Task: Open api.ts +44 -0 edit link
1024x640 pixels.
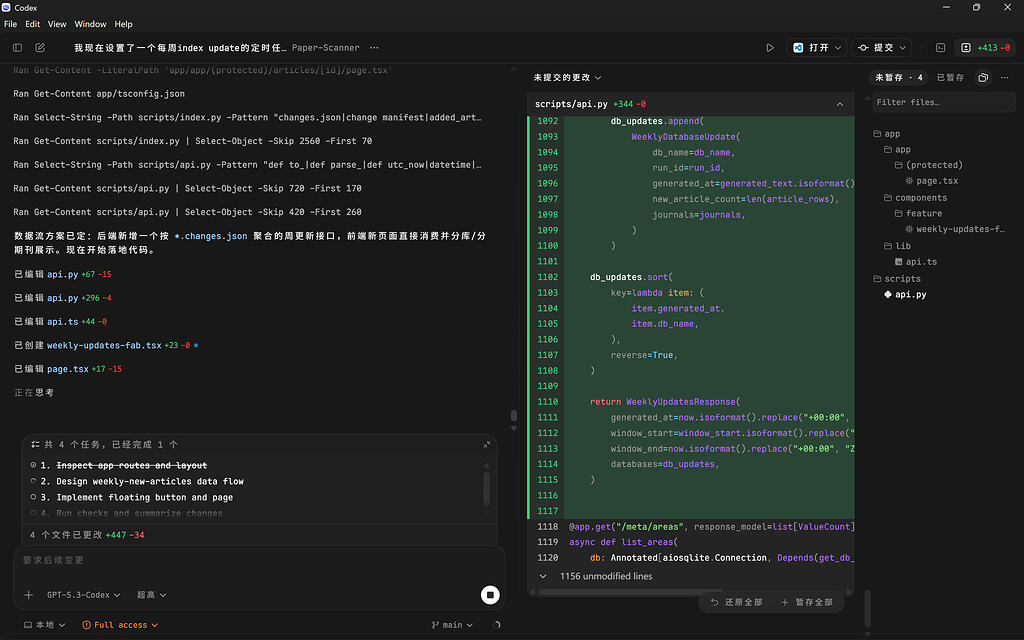Action: (61, 321)
